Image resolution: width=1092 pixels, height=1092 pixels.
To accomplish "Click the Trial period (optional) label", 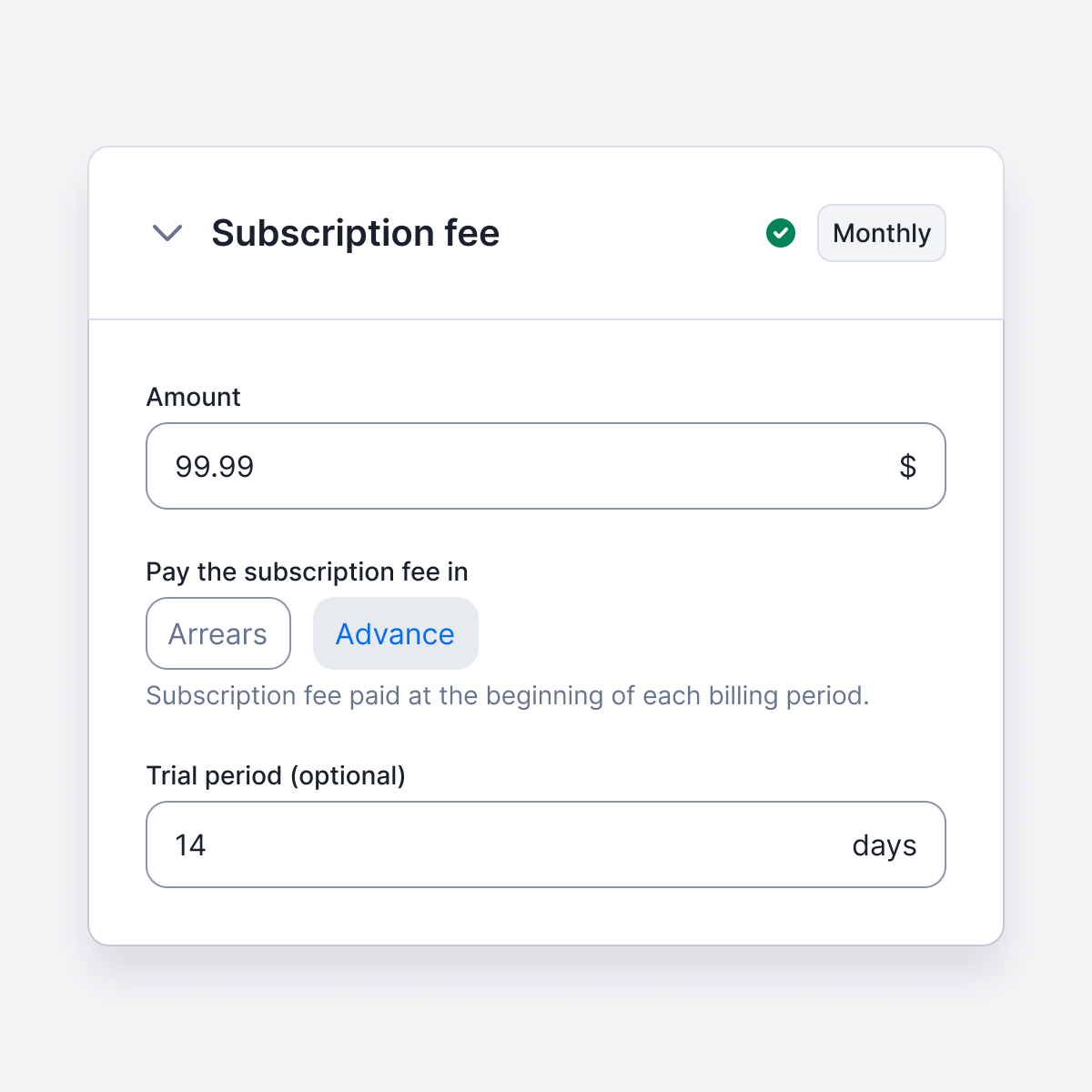I will tap(276, 775).
